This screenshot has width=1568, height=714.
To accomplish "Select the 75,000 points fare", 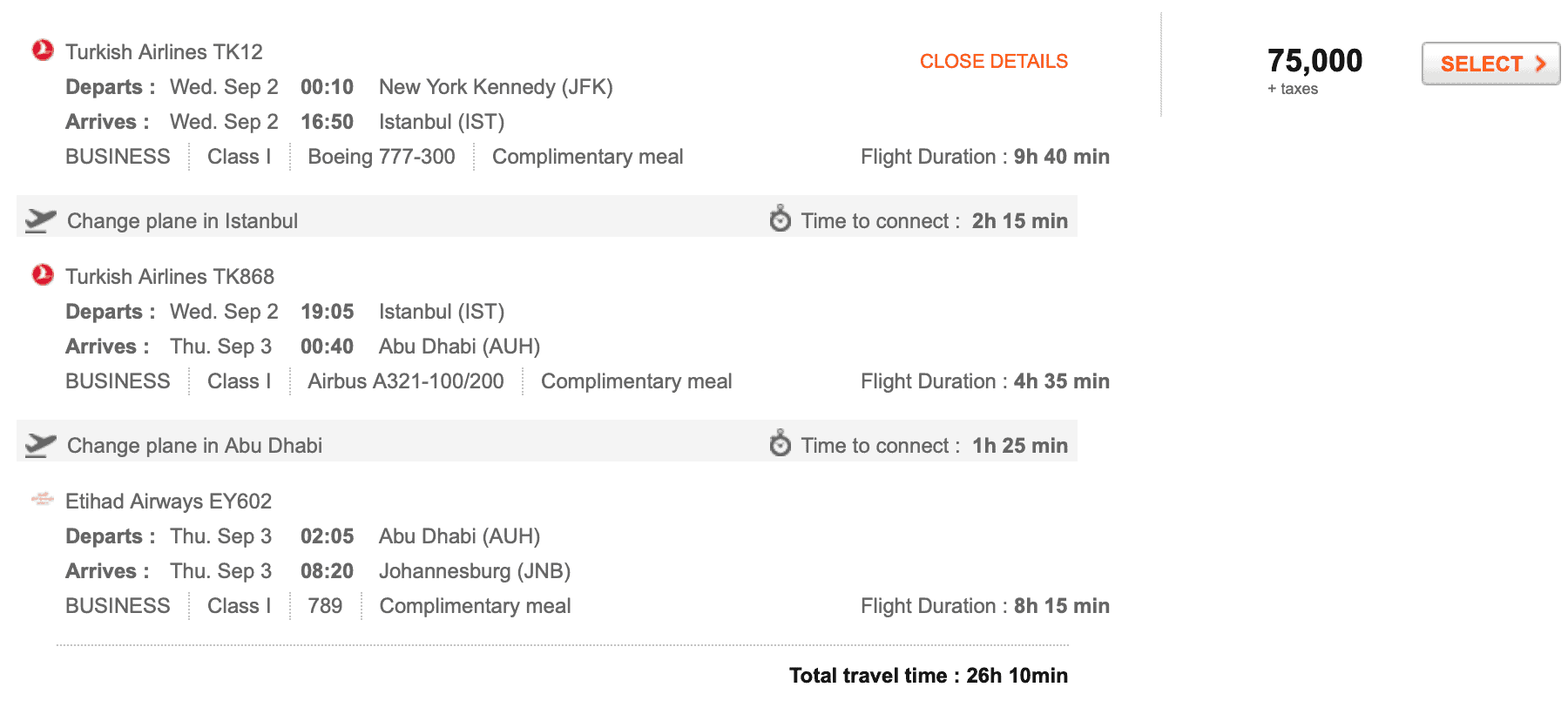I will (1490, 64).
